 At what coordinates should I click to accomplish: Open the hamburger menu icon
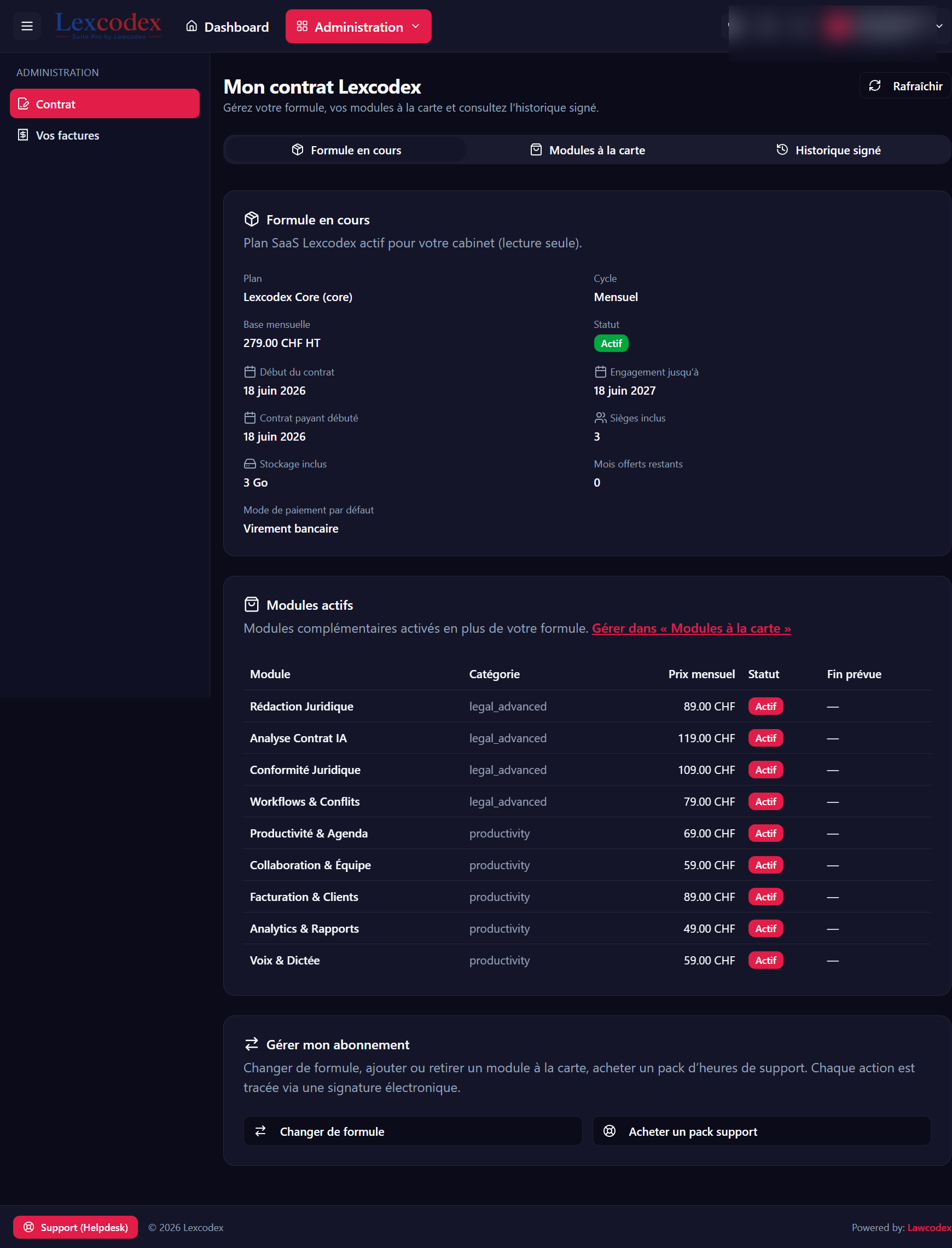[x=27, y=26]
